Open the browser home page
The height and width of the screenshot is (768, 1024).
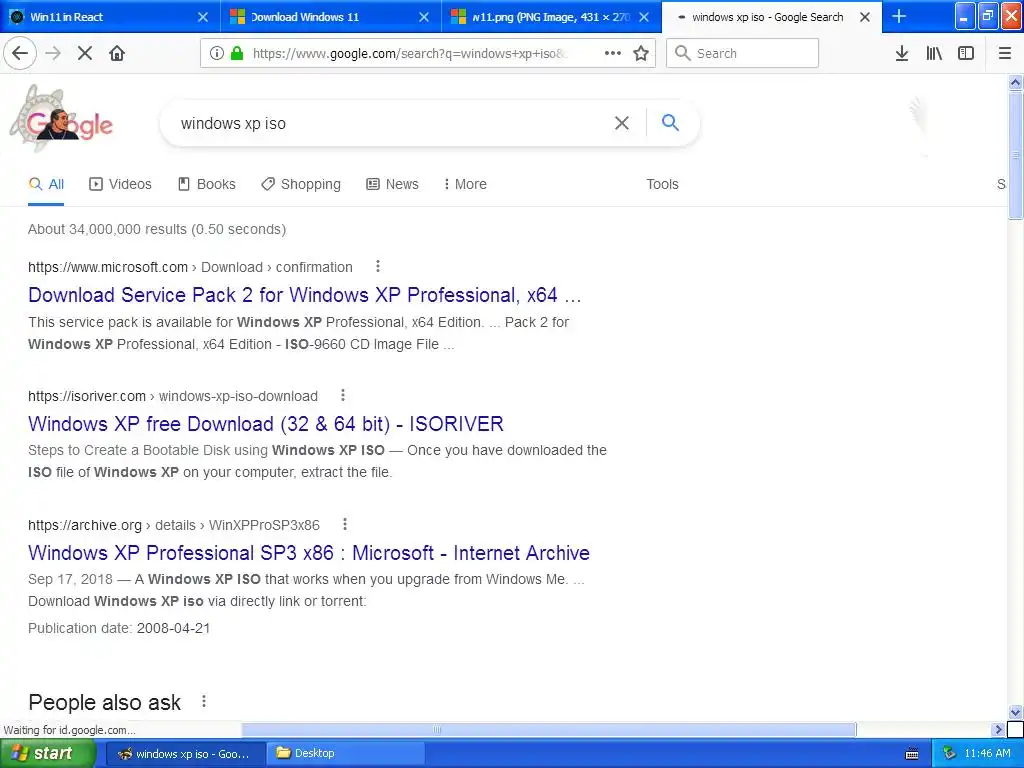117,54
